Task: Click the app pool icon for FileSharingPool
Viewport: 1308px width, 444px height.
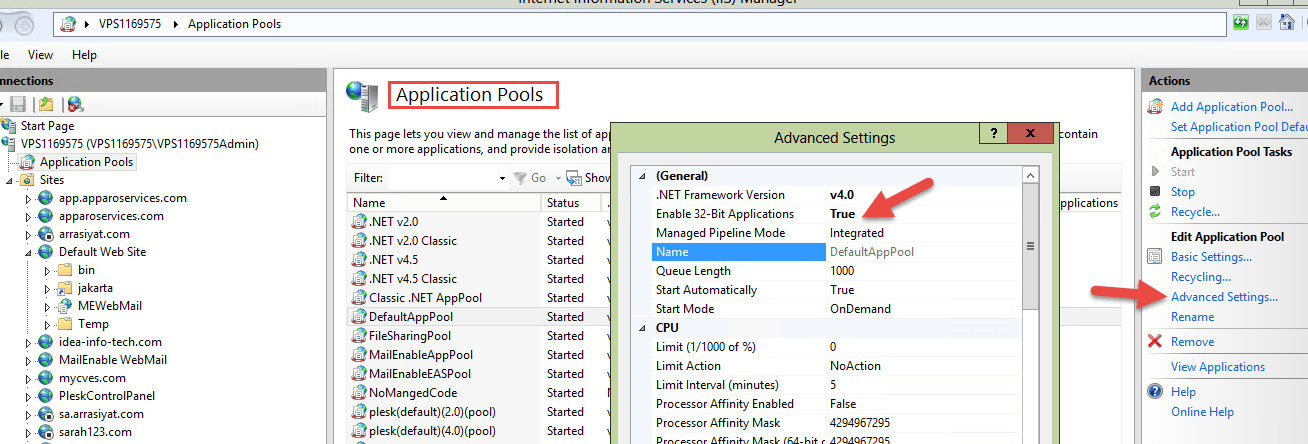Action: (359, 335)
